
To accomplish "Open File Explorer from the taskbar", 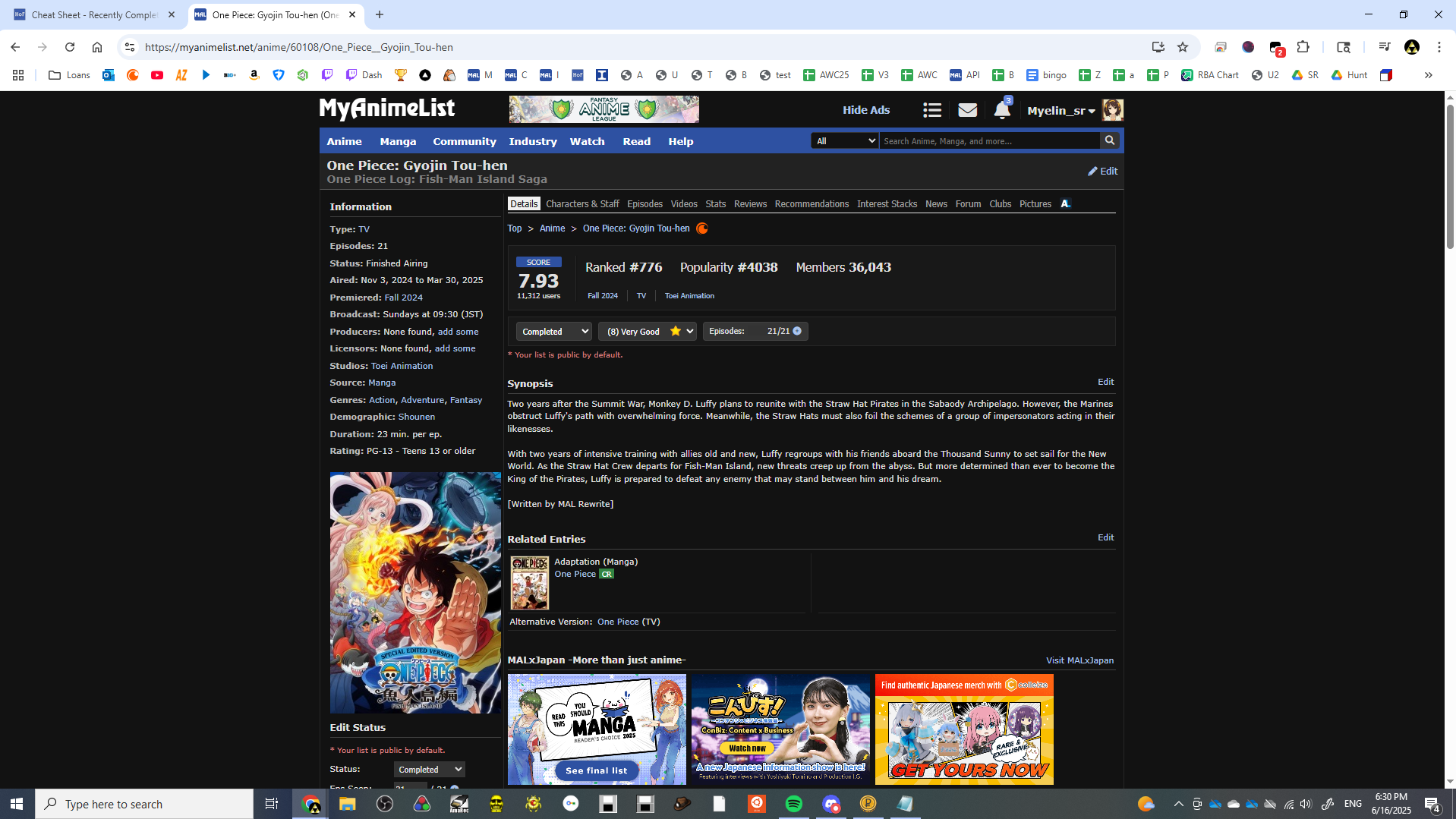I will 348,804.
